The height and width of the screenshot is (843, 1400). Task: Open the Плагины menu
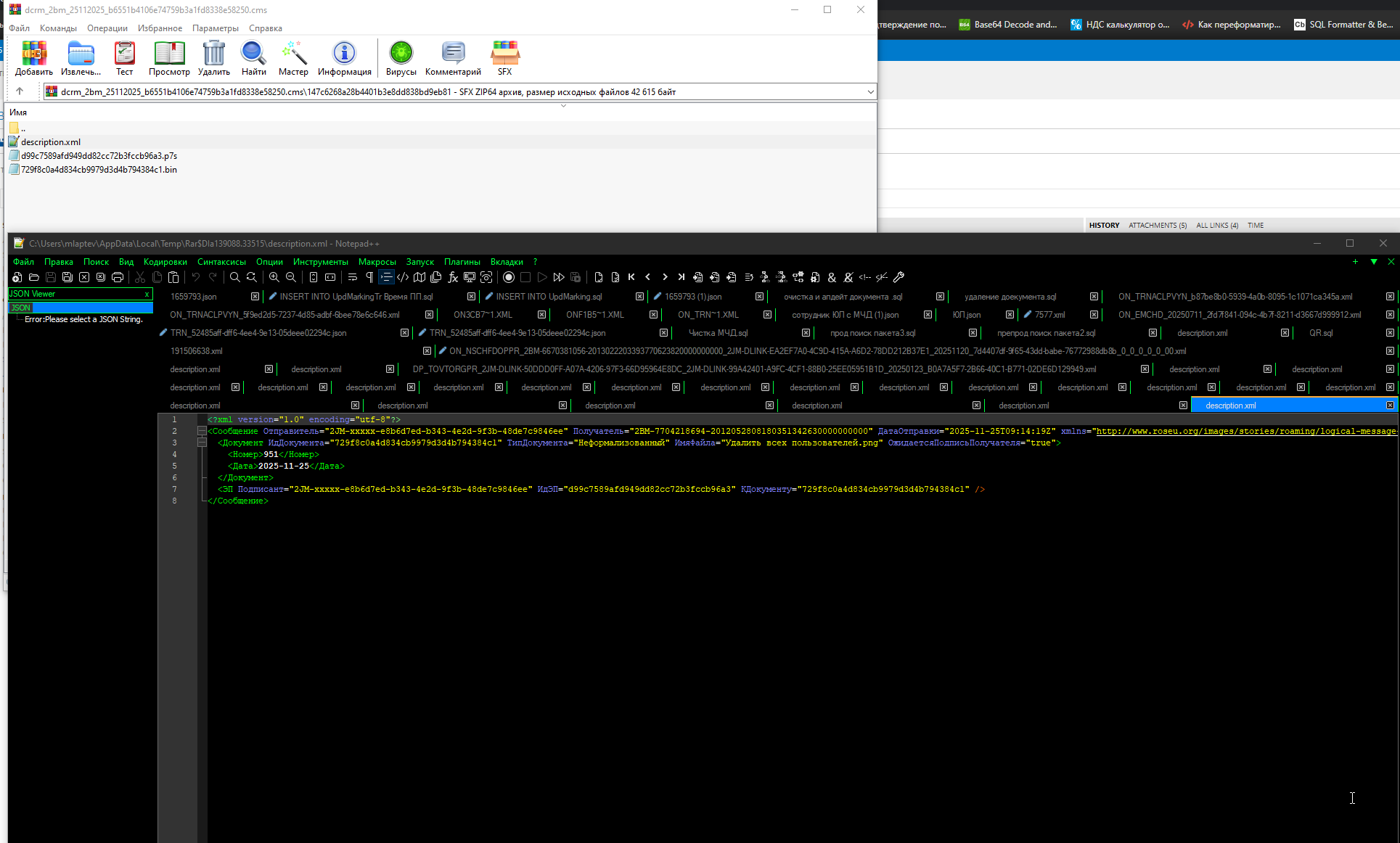click(x=462, y=262)
